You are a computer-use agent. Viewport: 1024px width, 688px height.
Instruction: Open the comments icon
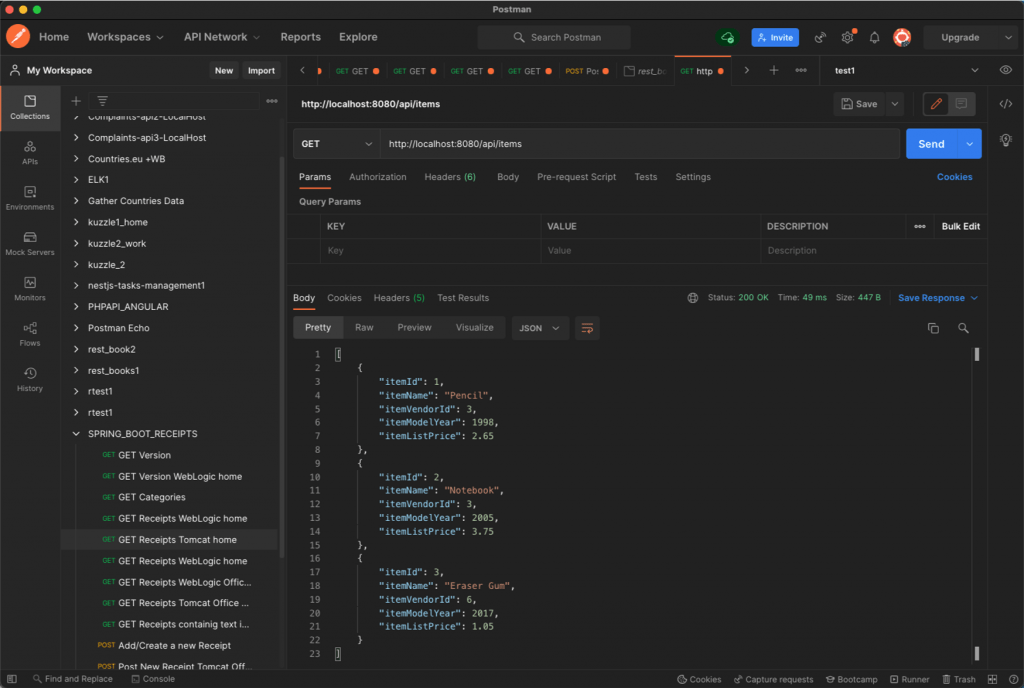point(961,104)
